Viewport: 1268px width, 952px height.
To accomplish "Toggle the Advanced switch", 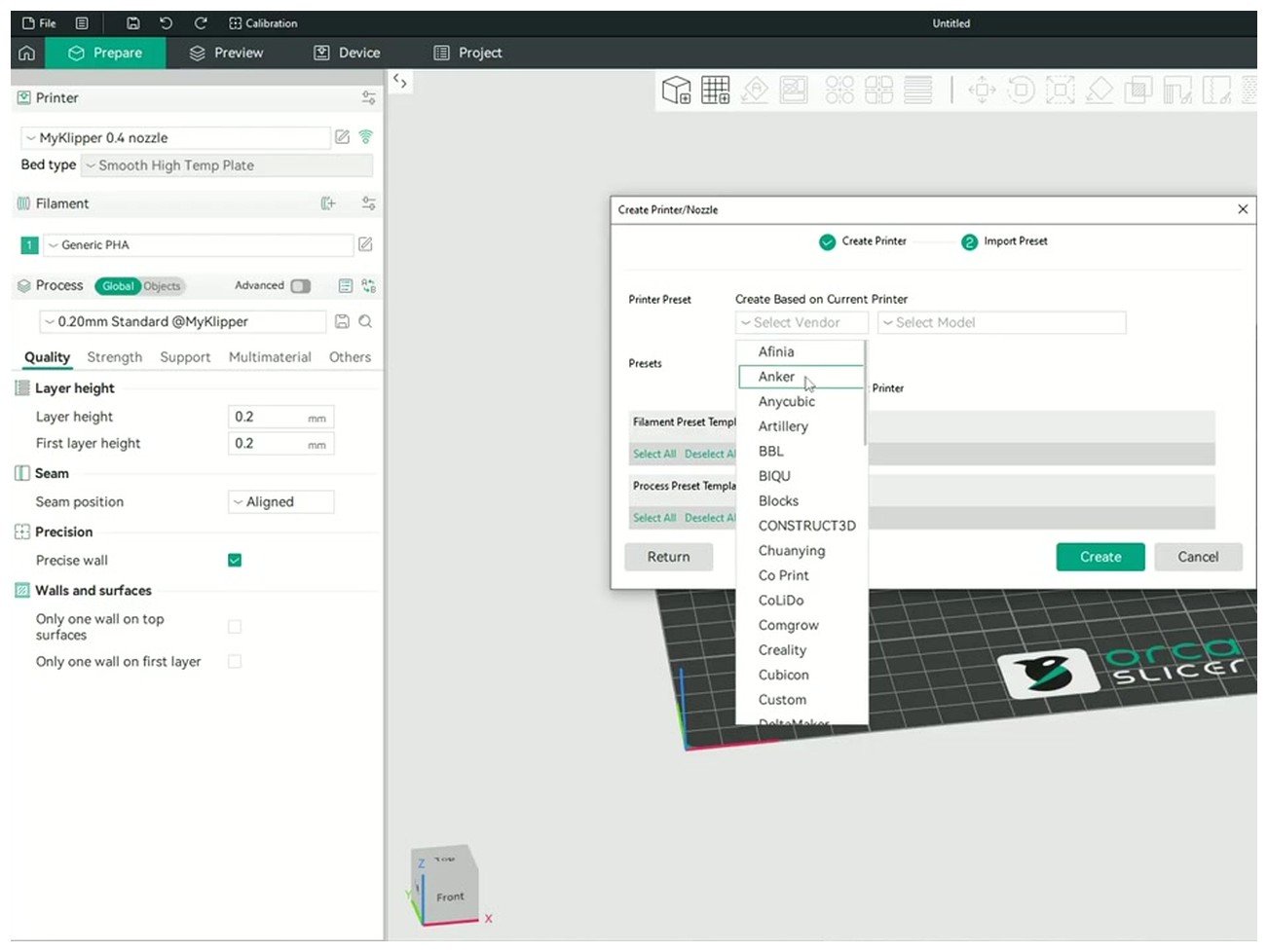I will tap(301, 286).
